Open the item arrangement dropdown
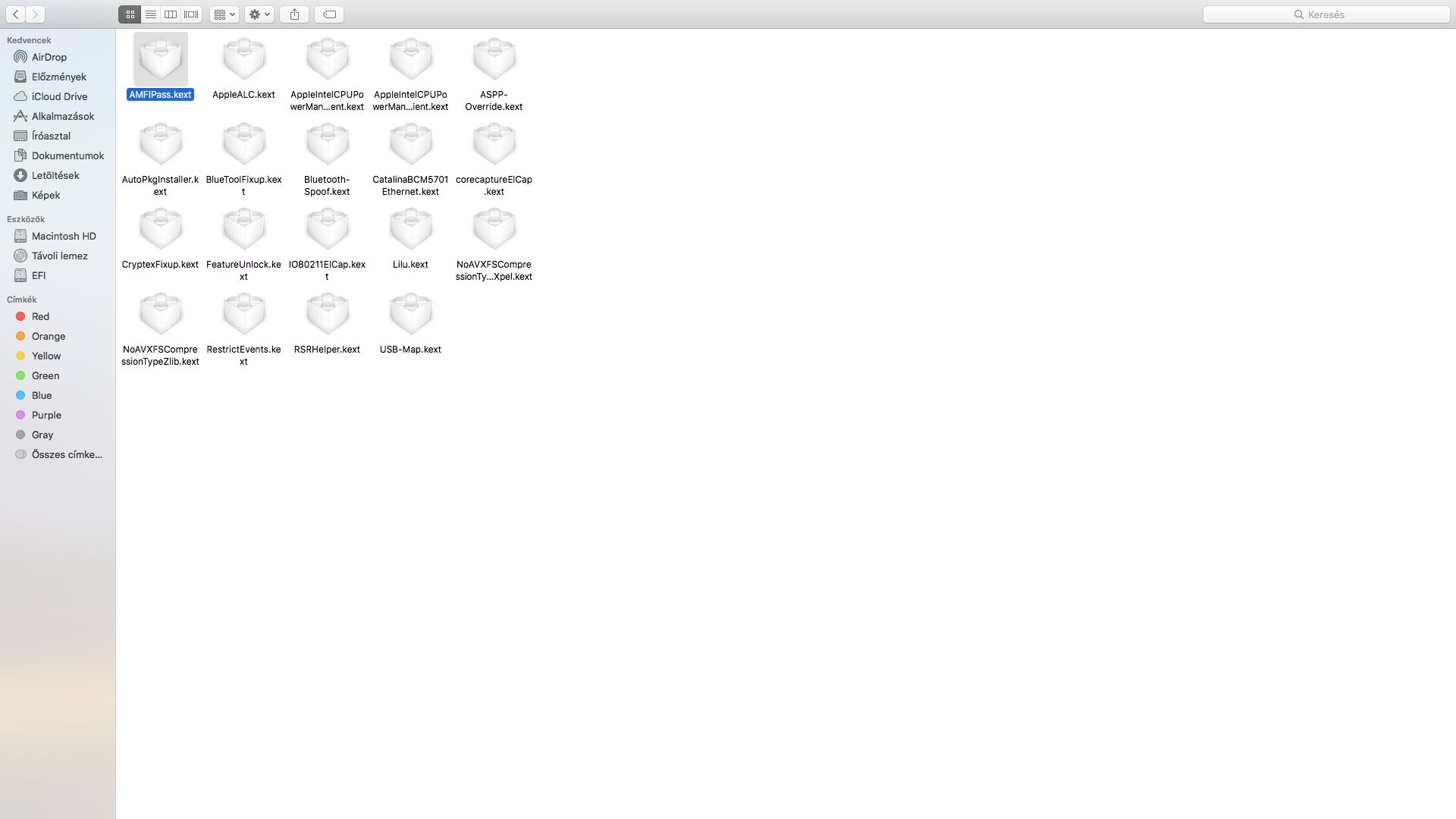Screen dimensions: 1456x819 pyautogui.click(x=224, y=14)
